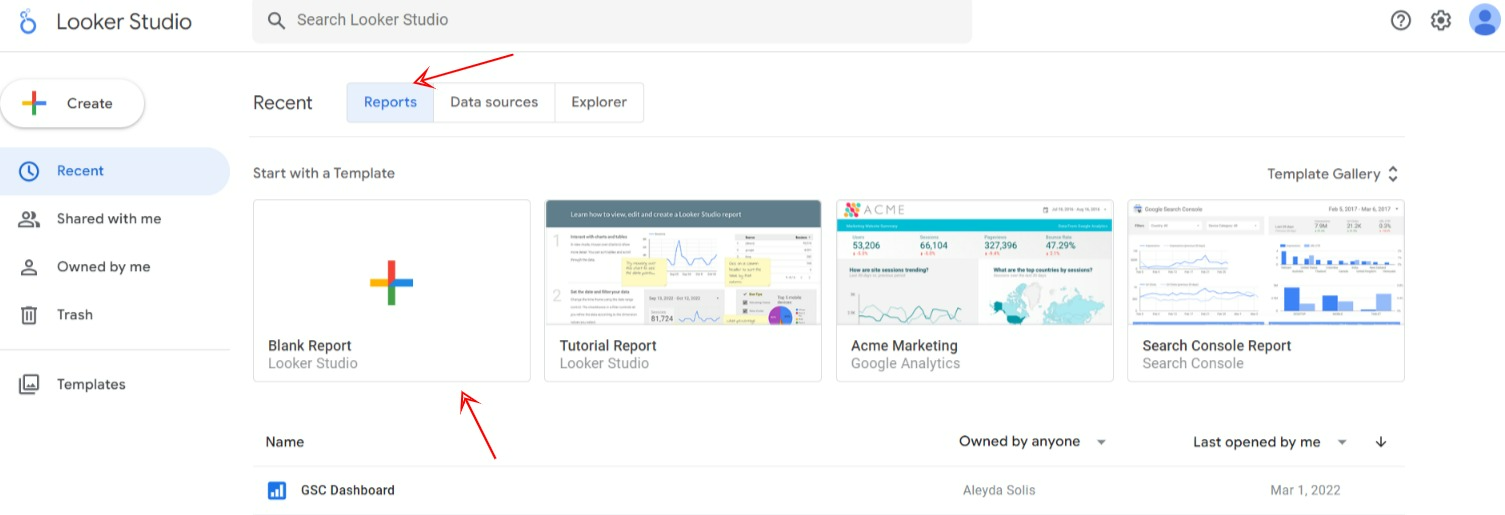The width and height of the screenshot is (1505, 515).
Task: Focus the Search Looker Studio field
Action: click(x=612, y=20)
